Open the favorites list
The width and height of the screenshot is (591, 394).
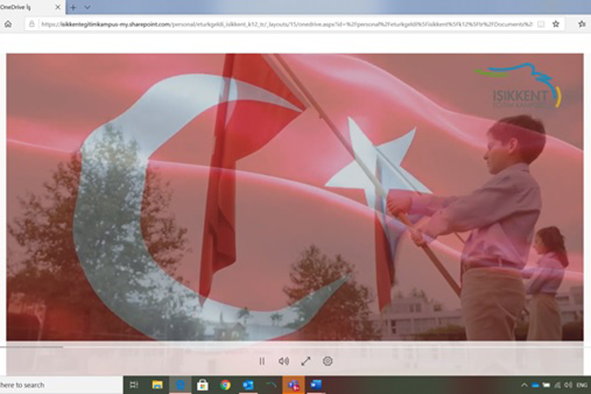pyautogui.click(x=582, y=24)
